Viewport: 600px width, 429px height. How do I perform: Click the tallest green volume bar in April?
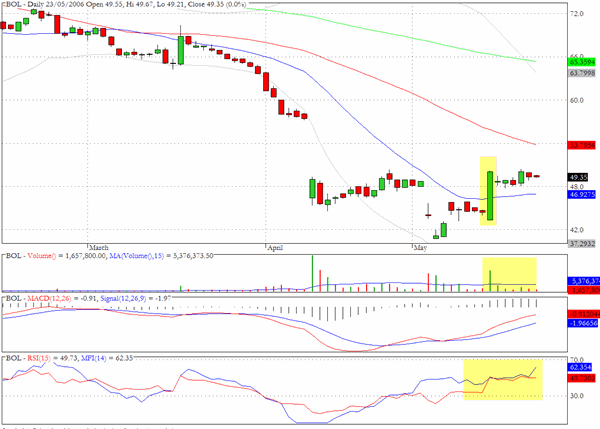click(x=312, y=273)
